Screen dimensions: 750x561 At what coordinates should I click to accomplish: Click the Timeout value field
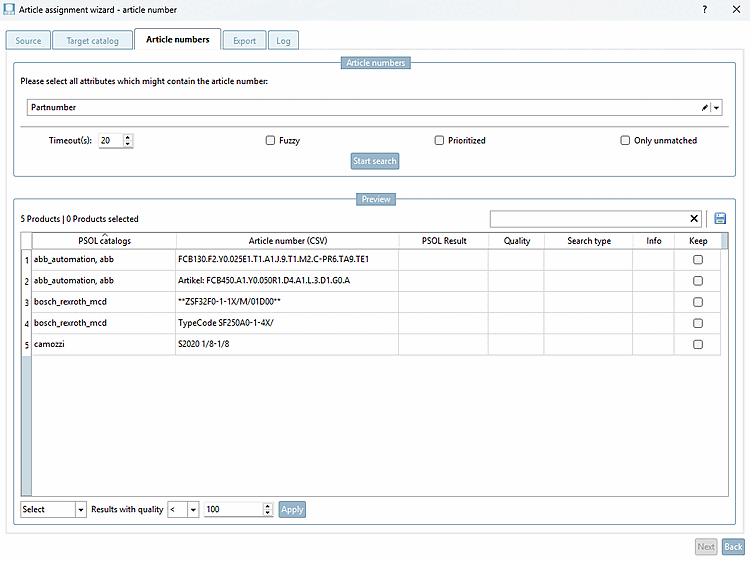[111, 140]
